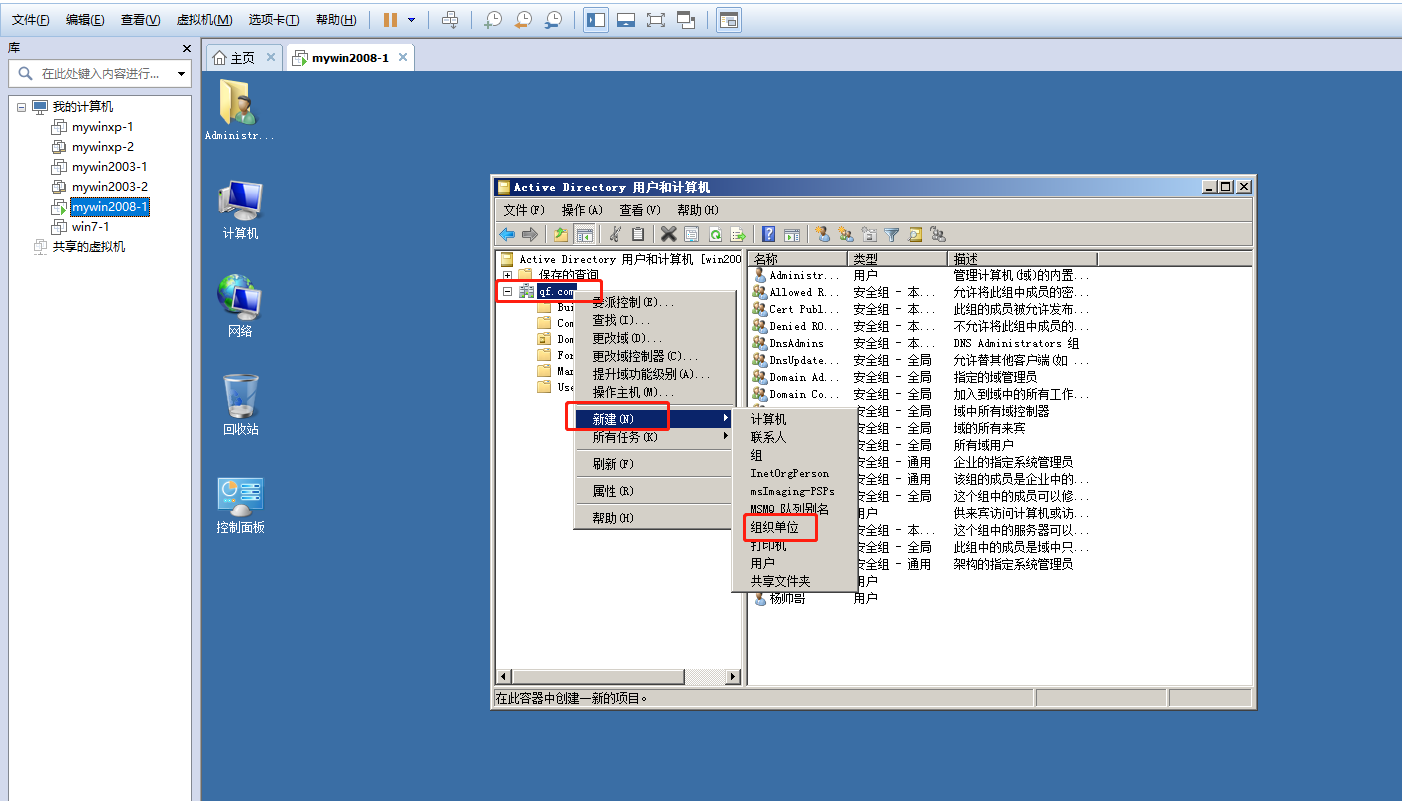Click the VMware pause virtual machine icon
1402x801 pixels.
tap(390, 19)
